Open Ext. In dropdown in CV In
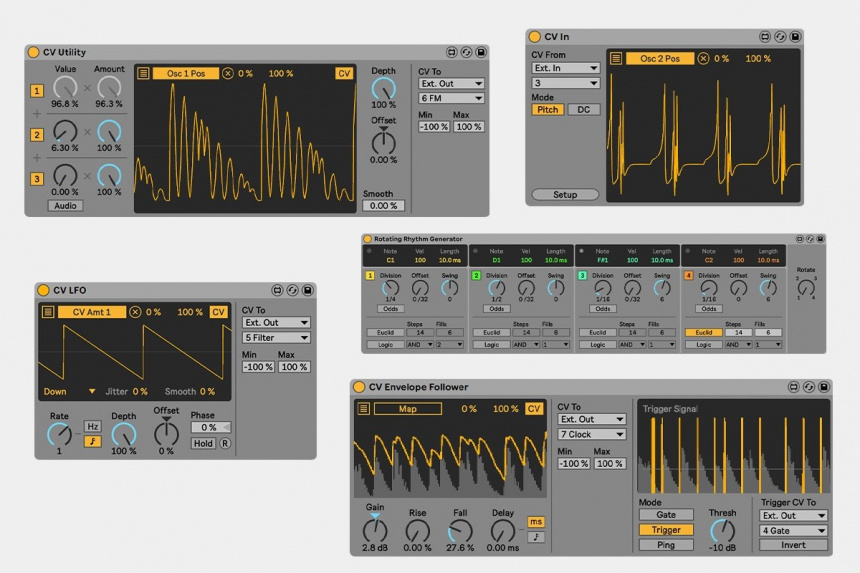Viewport: 860px width, 573px height. coord(565,68)
